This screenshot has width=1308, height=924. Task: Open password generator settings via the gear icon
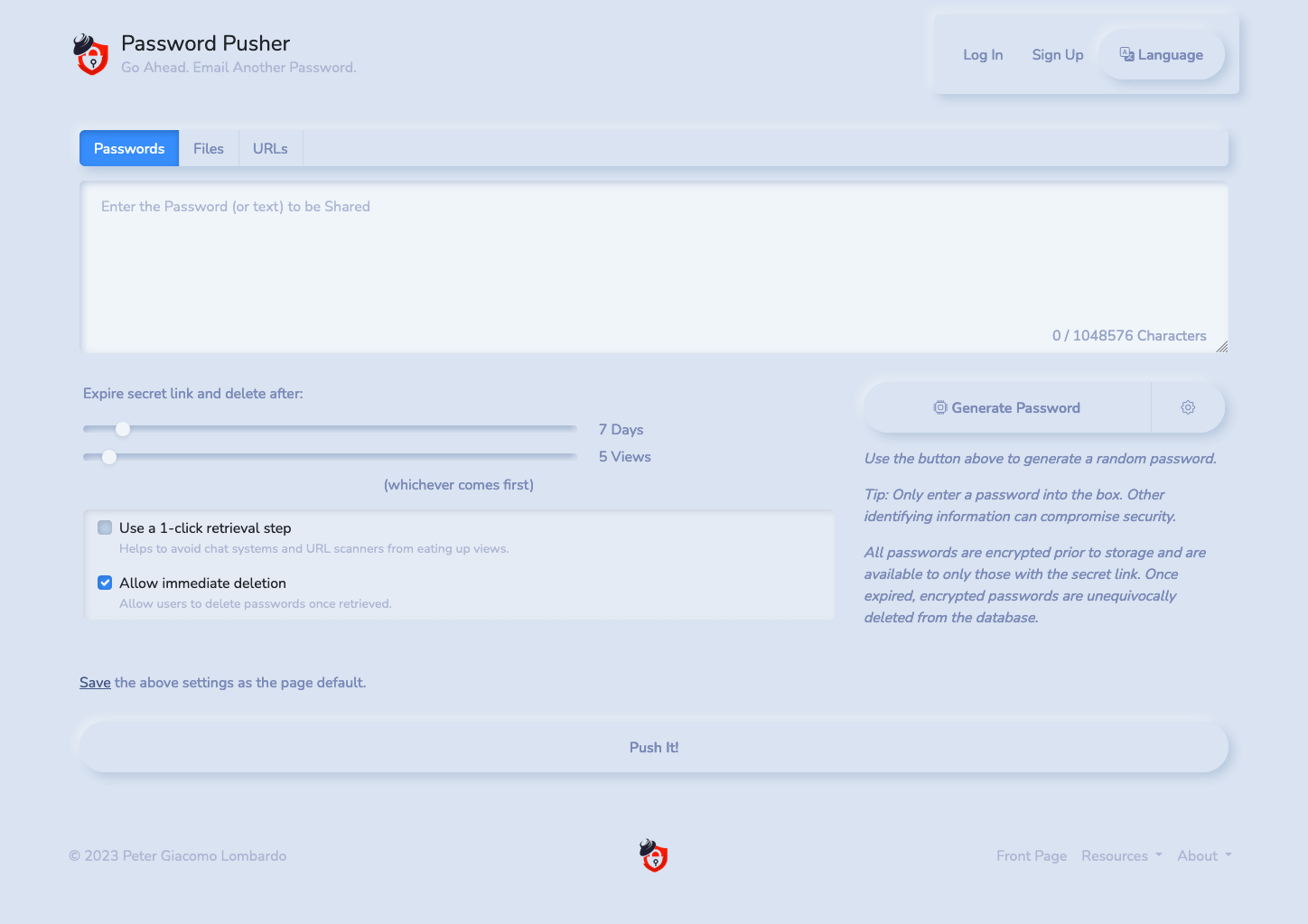pos(1188,407)
